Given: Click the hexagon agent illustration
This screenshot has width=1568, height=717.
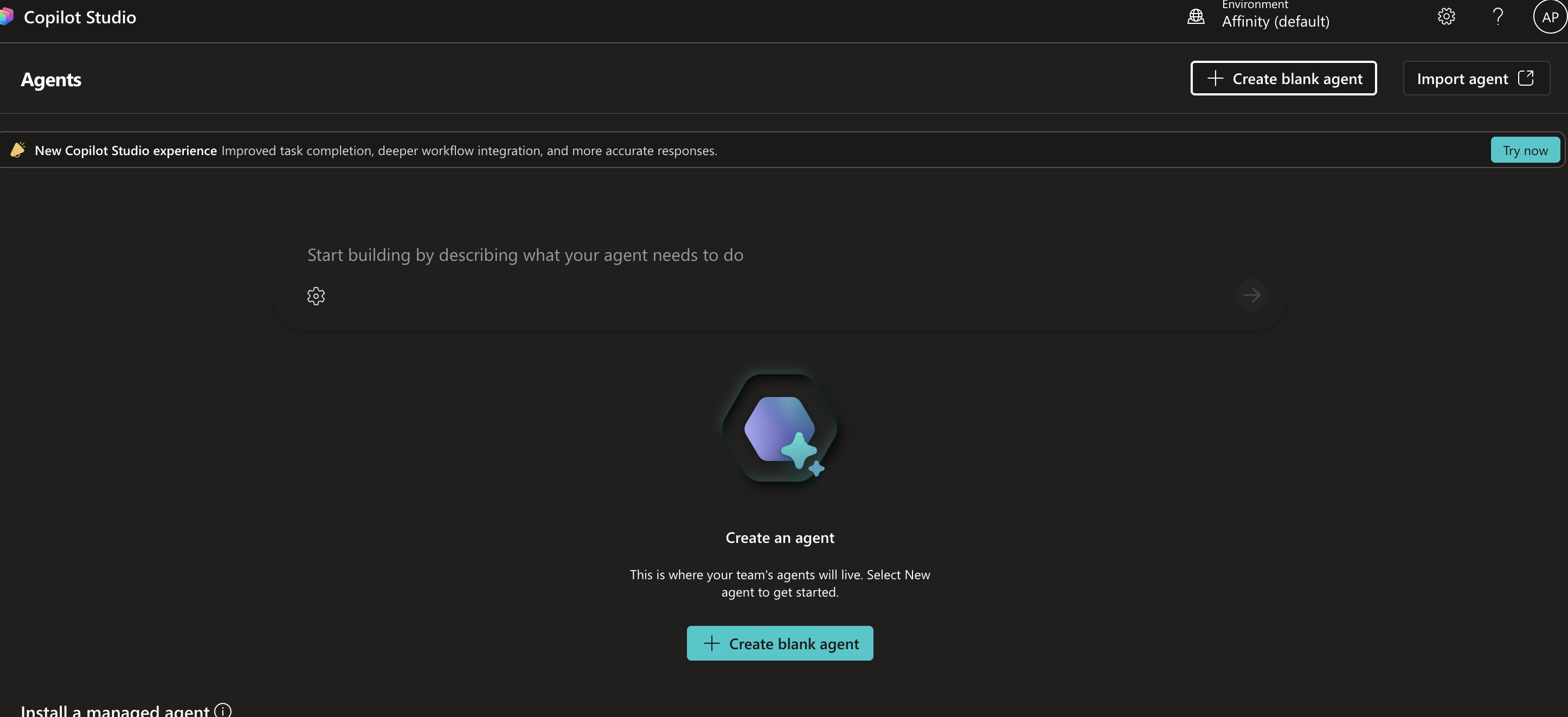Looking at the screenshot, I should 780,429.
